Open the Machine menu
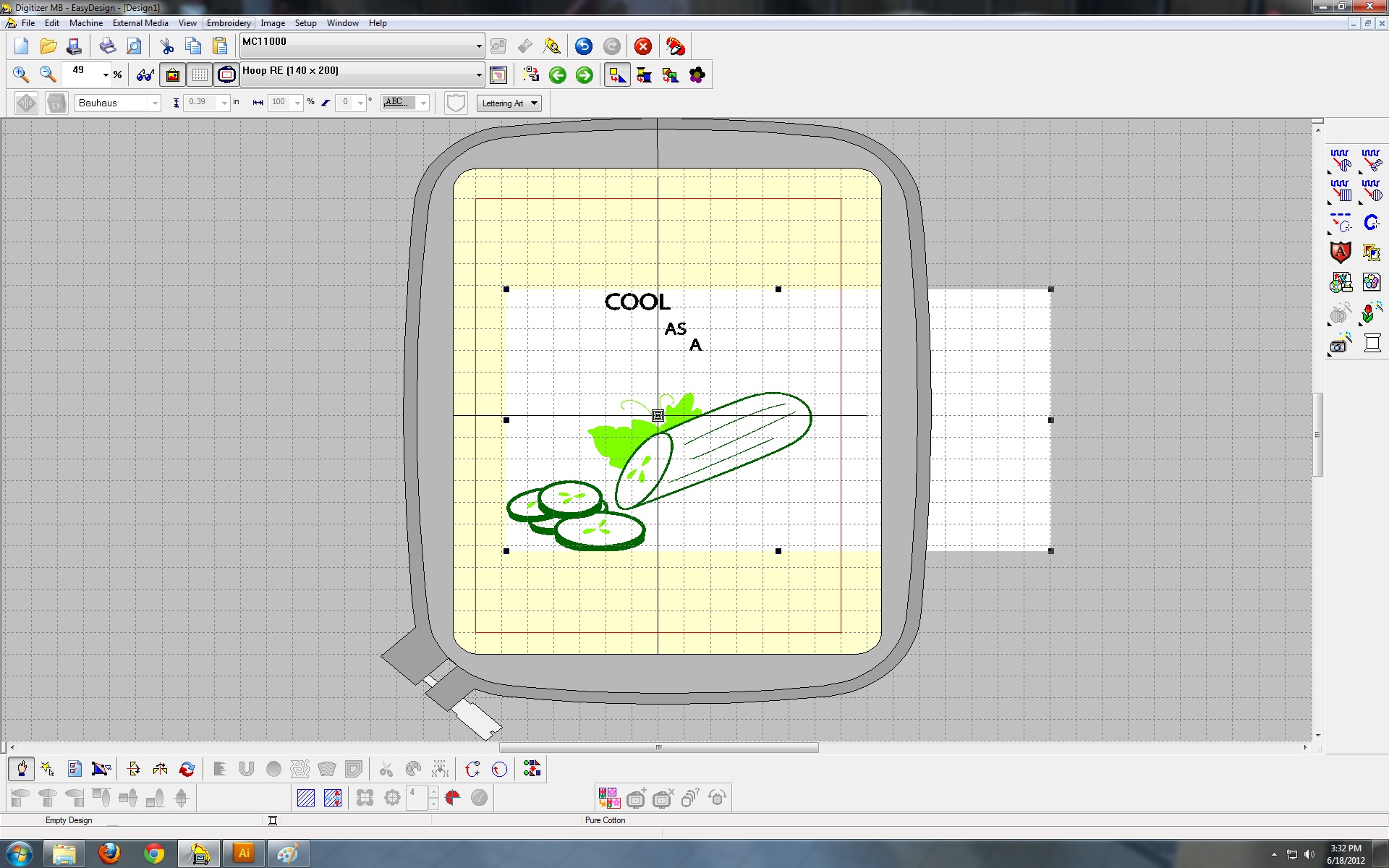This screenshot has width=1389, height=868. pos(86,23)
